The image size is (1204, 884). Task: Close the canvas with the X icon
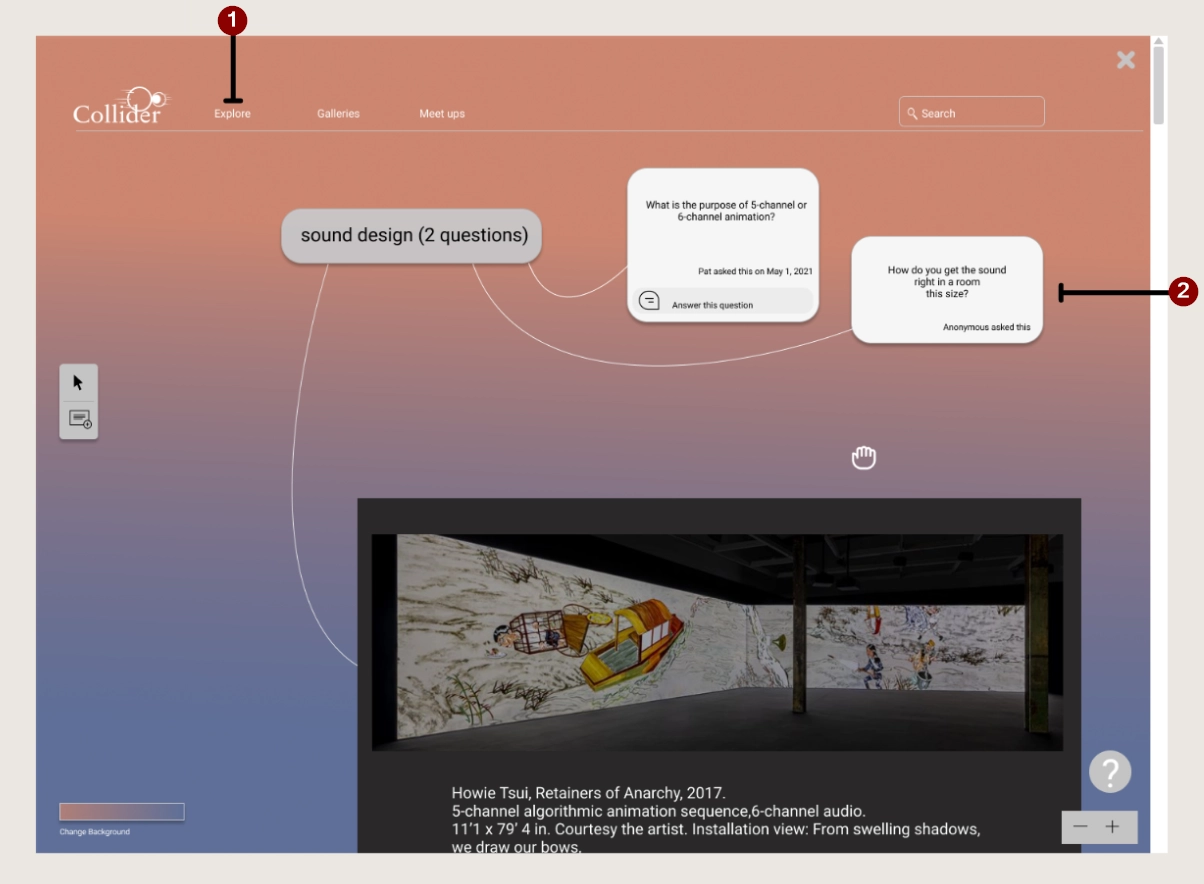(1126, 60)
